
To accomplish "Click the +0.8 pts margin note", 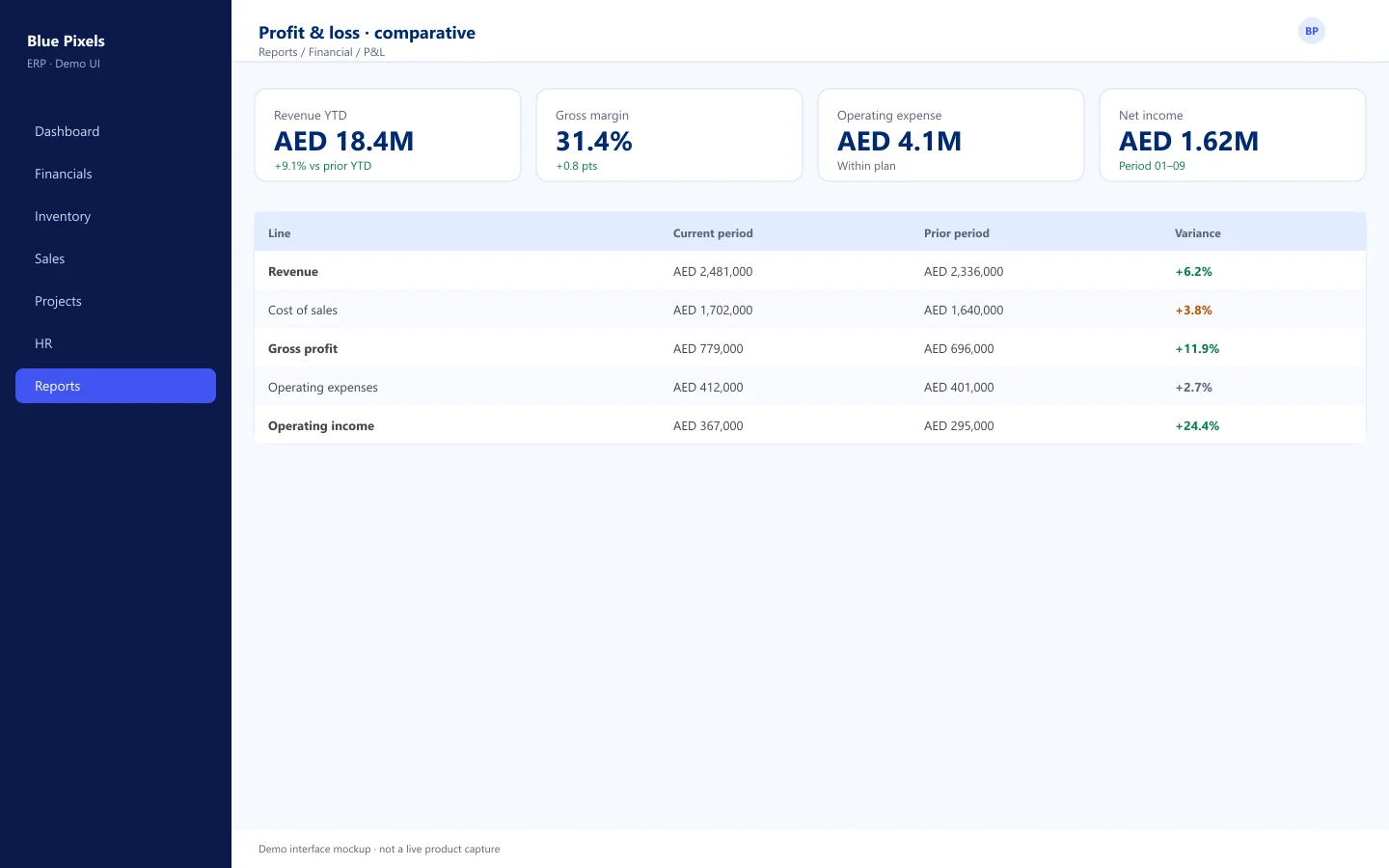I will (577, 166).
